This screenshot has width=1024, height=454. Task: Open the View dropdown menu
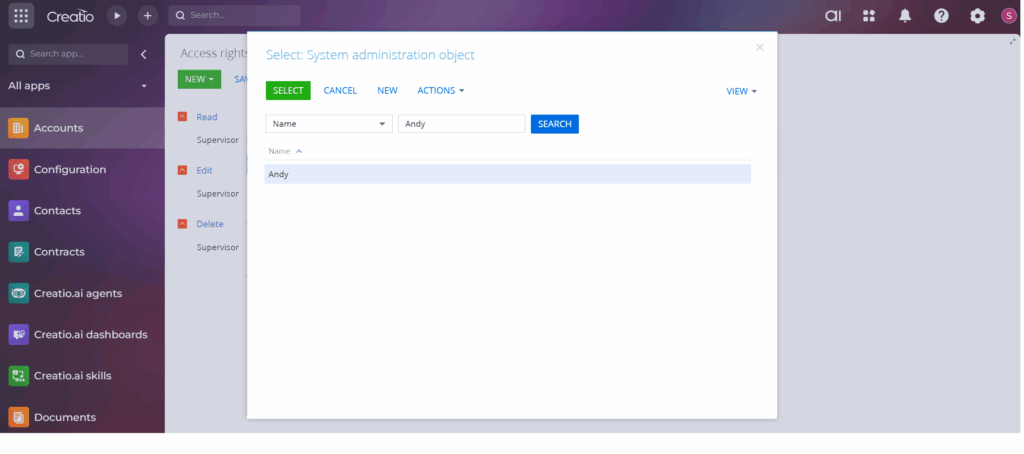pyautogui.click(x=741, y=91)
